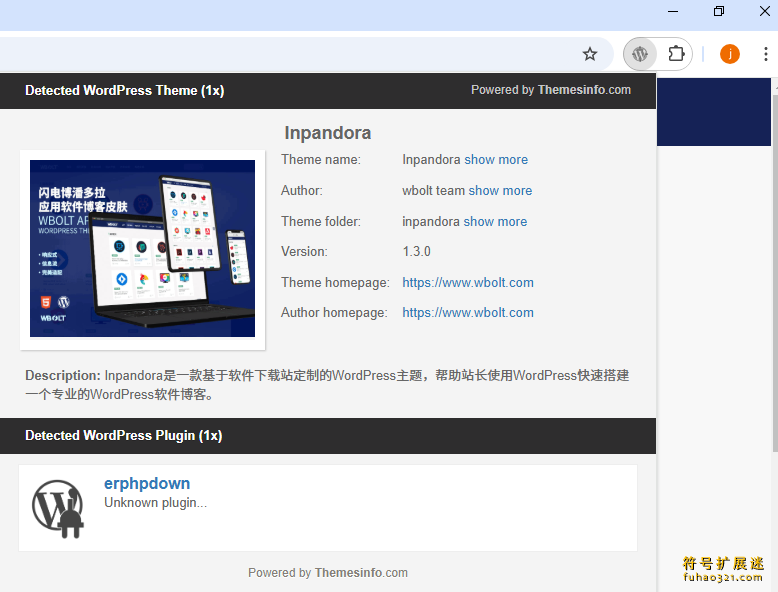This screenshot has height=592, width=778.
Task: Click the erphpdown plugin WordPress icon
Action: pos(58,509)
